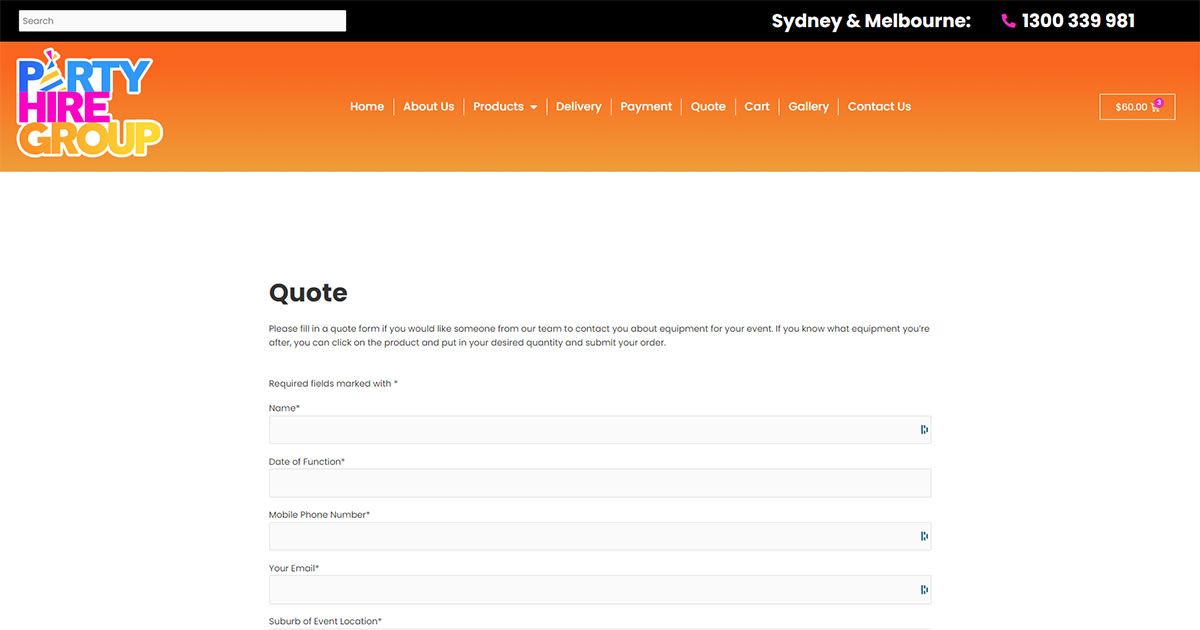Open the Date of Function date field

(598, 482)
